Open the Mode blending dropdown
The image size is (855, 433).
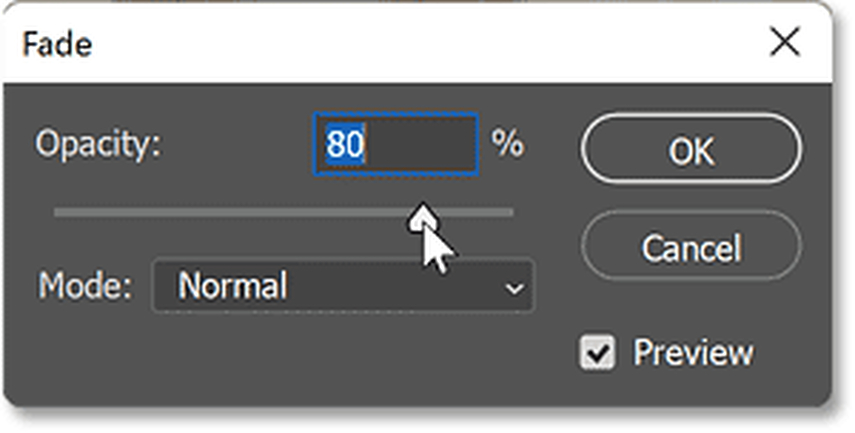pos(343,287)
